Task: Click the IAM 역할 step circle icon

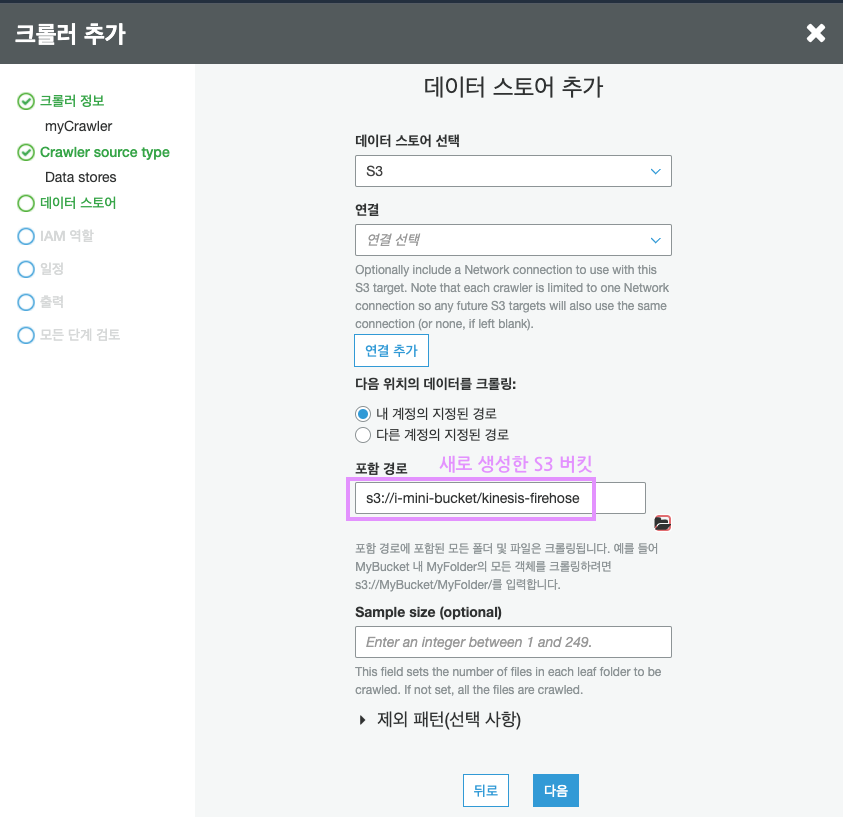Action: pyautogui.click(x=26, y=236)
